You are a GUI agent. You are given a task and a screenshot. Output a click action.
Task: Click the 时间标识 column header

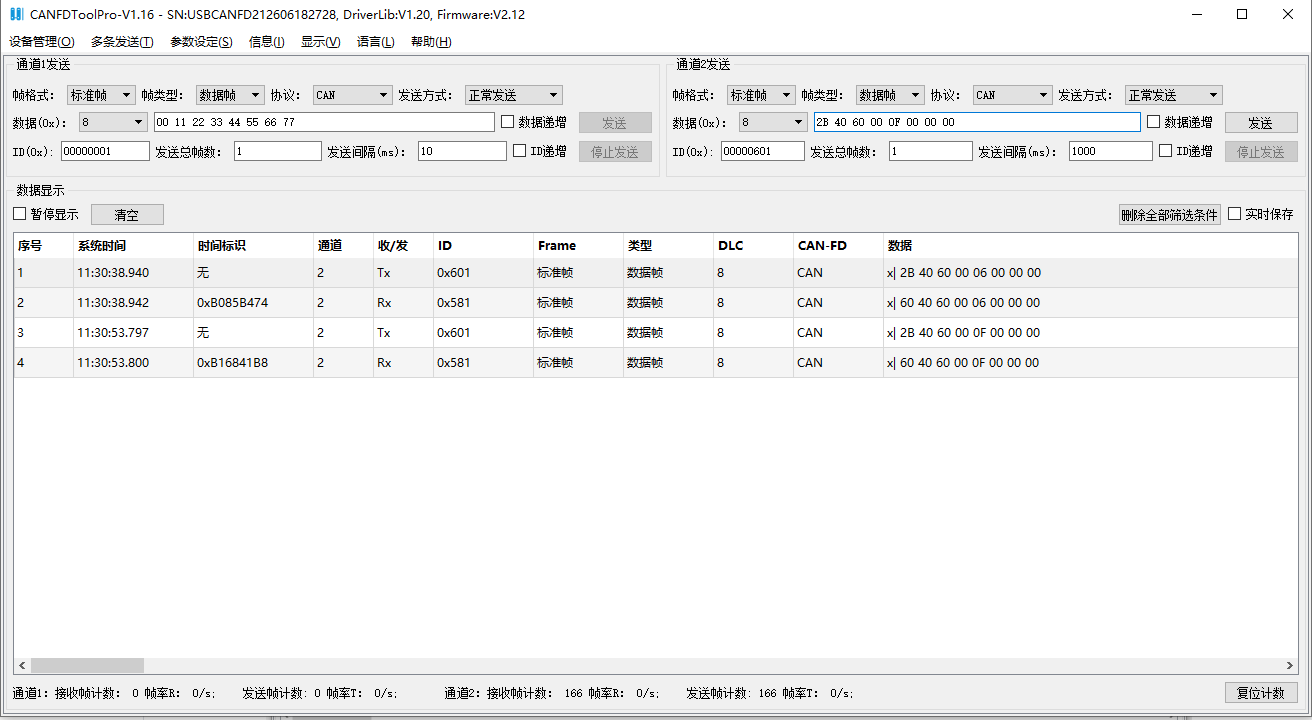pyautogui.click(x=254, y=245)
